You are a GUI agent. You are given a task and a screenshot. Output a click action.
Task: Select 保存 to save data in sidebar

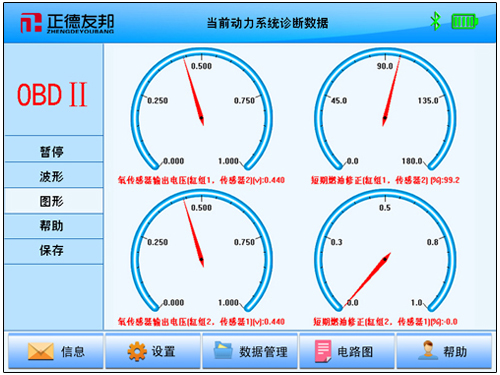(x=54, y=251)
